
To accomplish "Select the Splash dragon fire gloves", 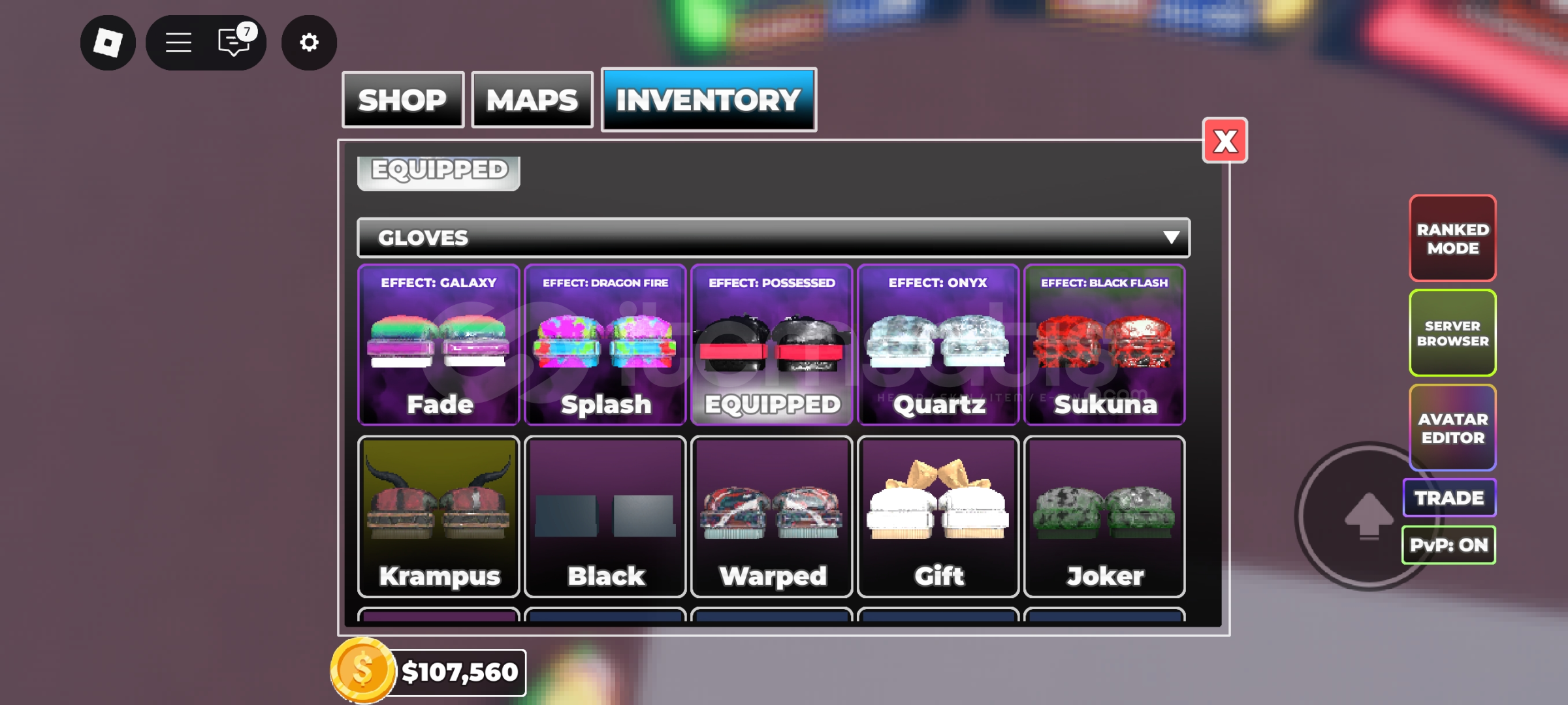I will pyautogui.click(x=605, y=345).
